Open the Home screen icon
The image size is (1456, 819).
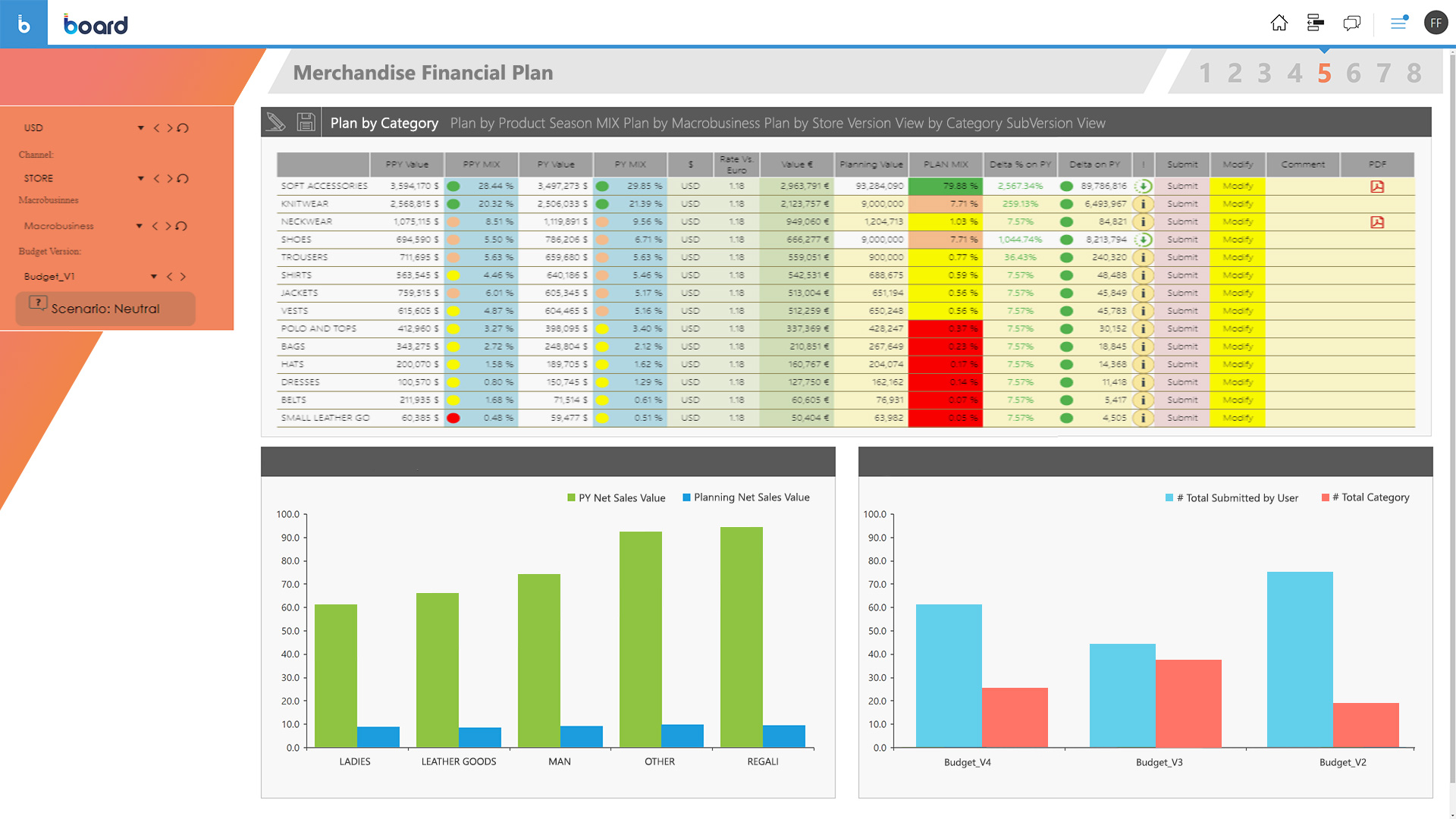[x=1279, y=23]
